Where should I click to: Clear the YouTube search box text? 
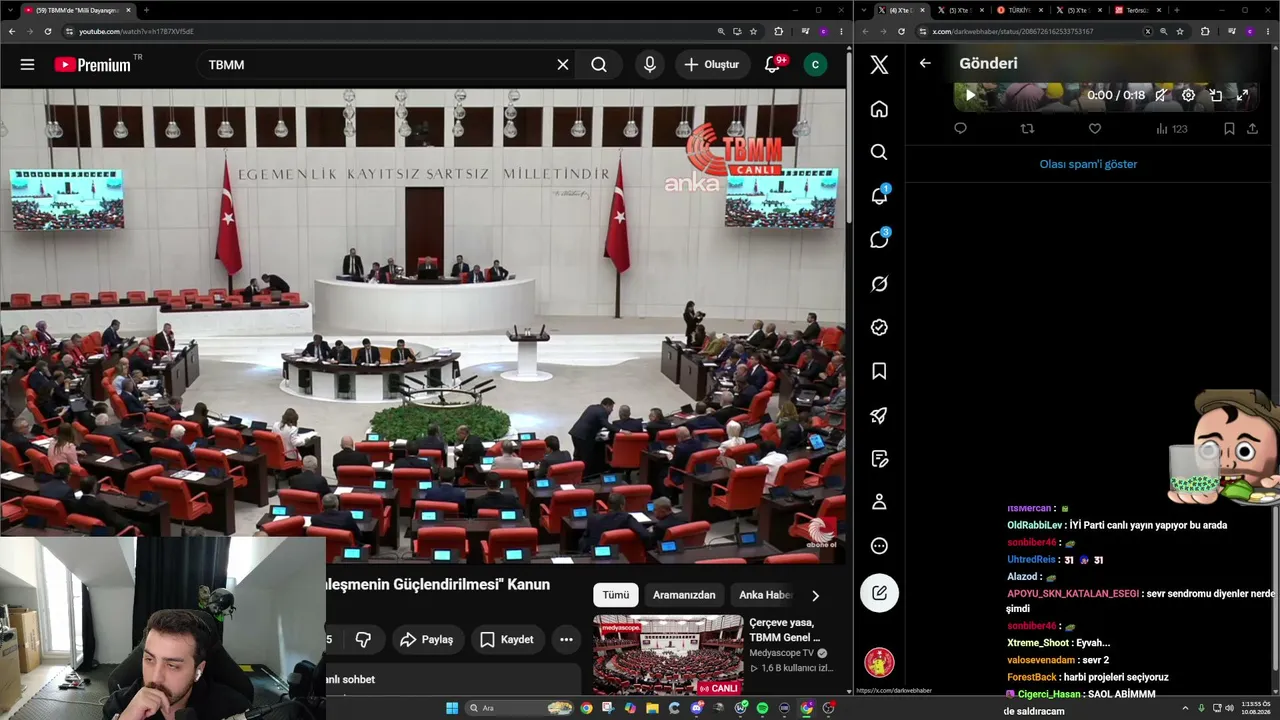click(563, 65)
